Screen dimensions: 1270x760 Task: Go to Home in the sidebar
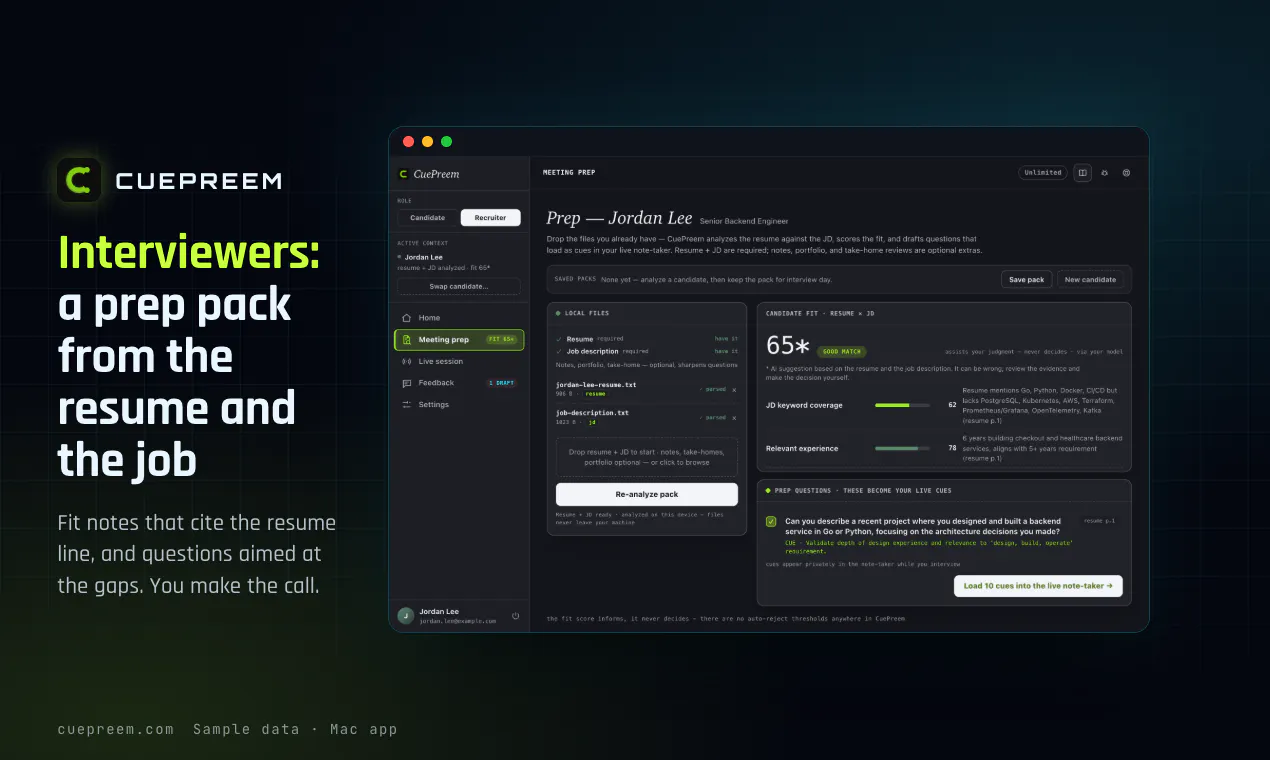(459, 318)
